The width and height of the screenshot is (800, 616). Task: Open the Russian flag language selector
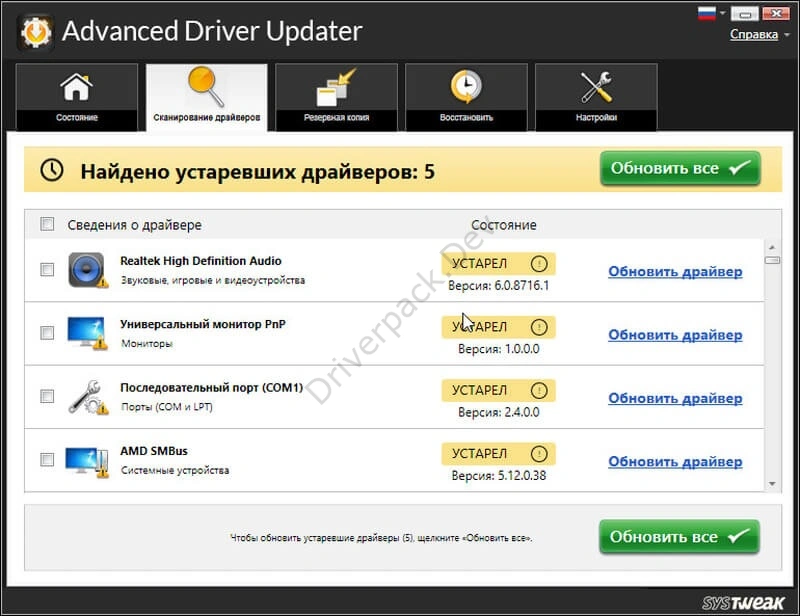[x=707, y=13]
